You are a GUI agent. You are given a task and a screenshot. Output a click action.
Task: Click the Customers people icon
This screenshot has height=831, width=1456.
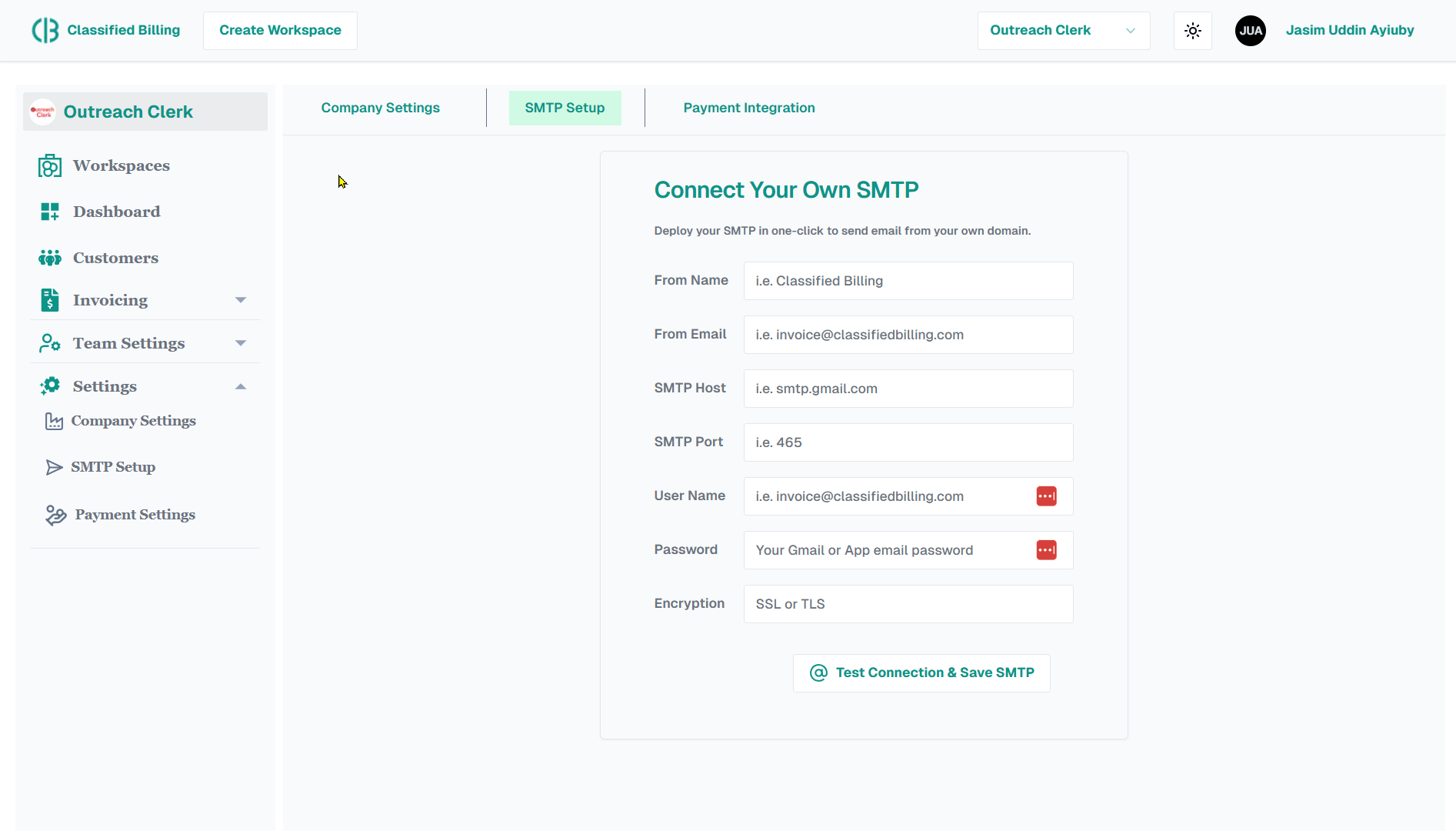[x=50, y=258]
